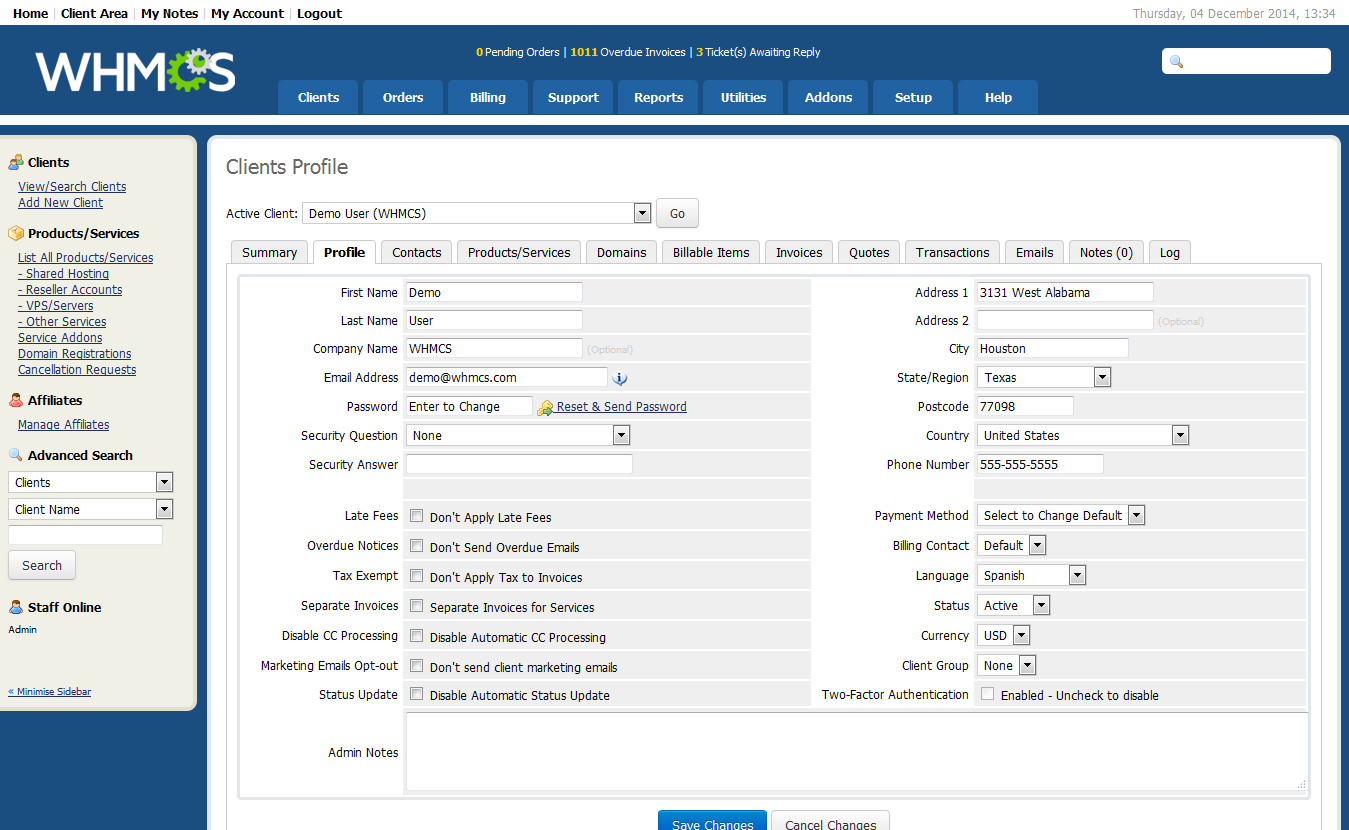Viewport: 1349px width, 830px height.
Task: Open the Log tab
Action: click(x=1170, y=252)
